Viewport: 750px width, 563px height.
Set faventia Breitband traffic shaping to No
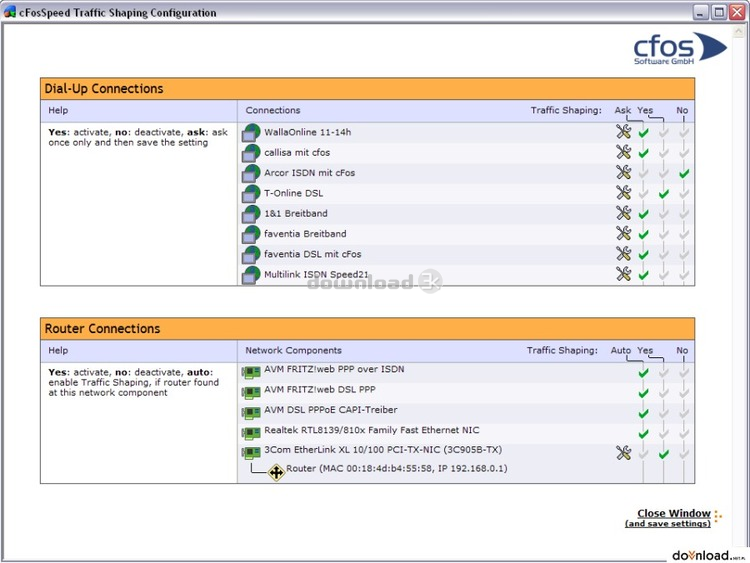click(x=684, y=234)
